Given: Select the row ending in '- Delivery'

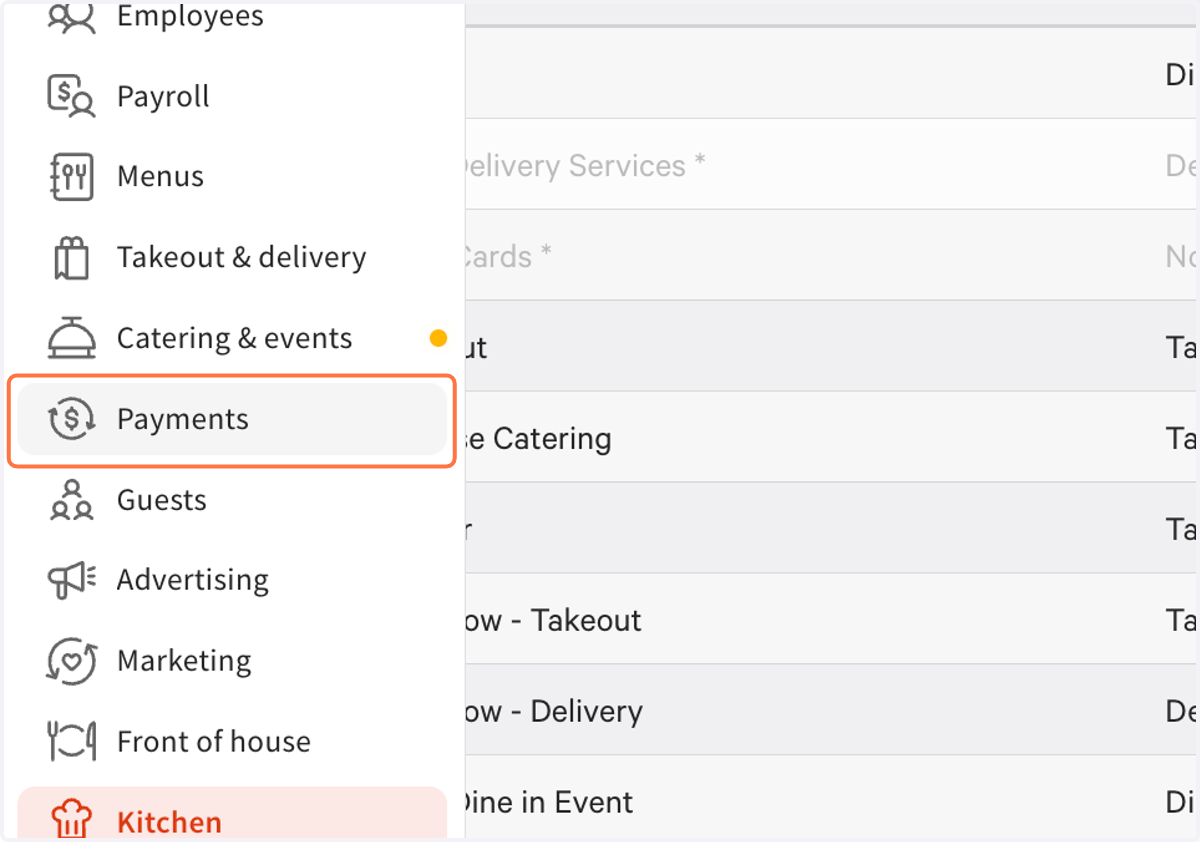Looking at the screenshot, I should (832, 711).
